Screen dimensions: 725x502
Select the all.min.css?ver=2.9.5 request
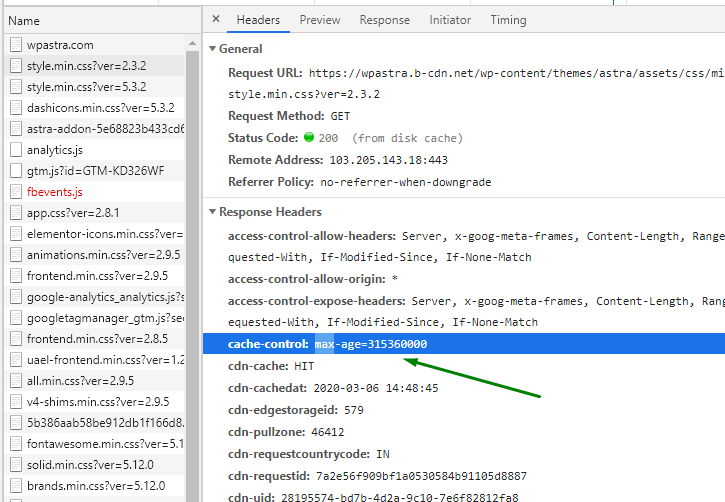point(94,381)
